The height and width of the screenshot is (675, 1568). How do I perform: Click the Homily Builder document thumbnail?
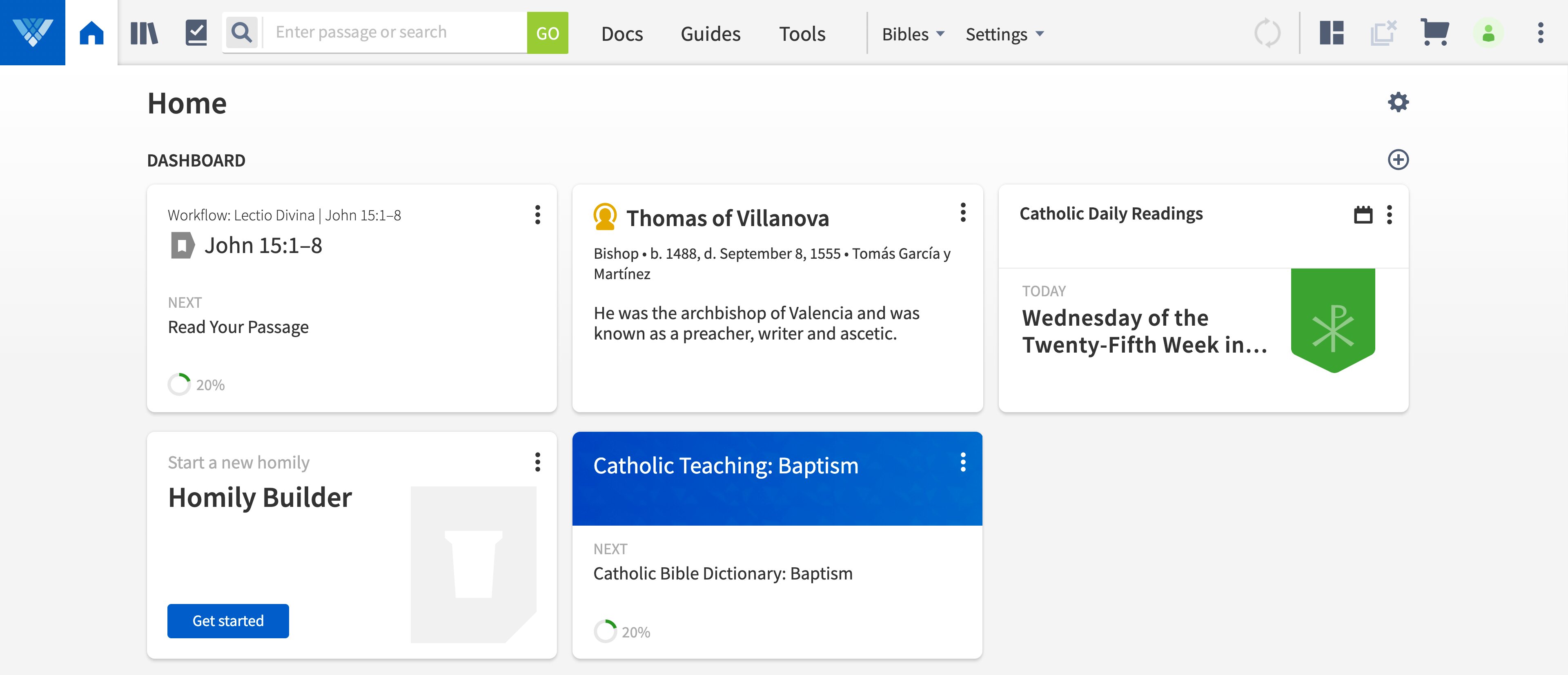pos(474,564)
